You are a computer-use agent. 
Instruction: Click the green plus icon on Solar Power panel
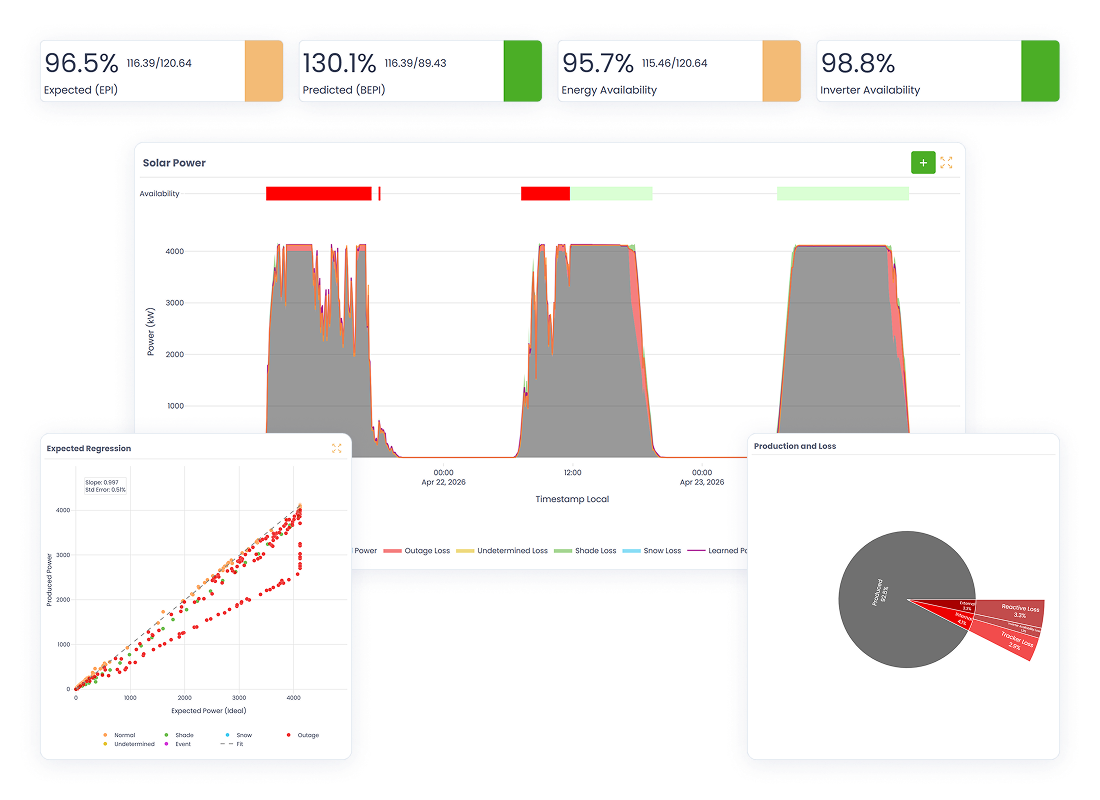[922, 162]
